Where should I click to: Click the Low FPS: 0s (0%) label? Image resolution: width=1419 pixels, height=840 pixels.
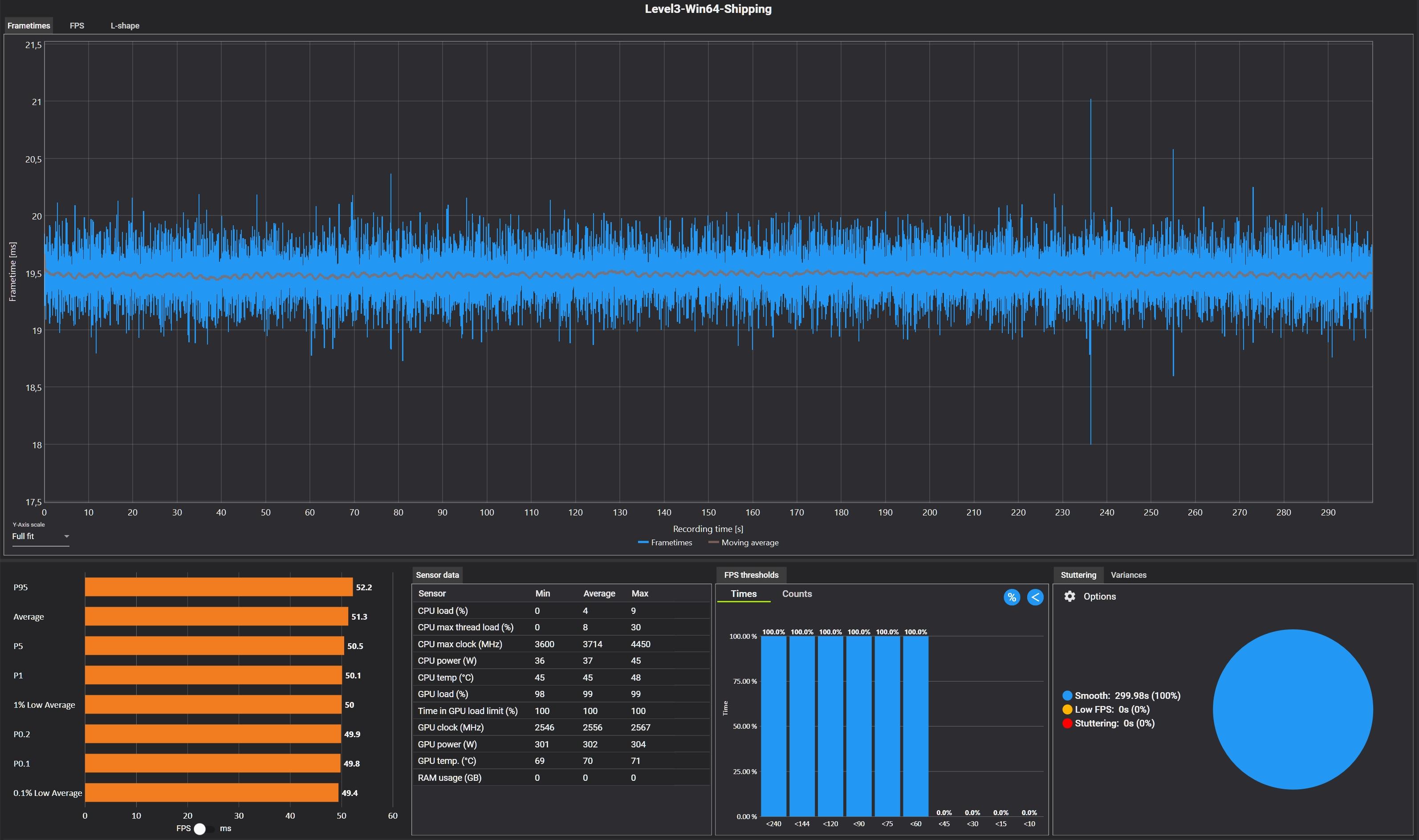point(1112,710)
